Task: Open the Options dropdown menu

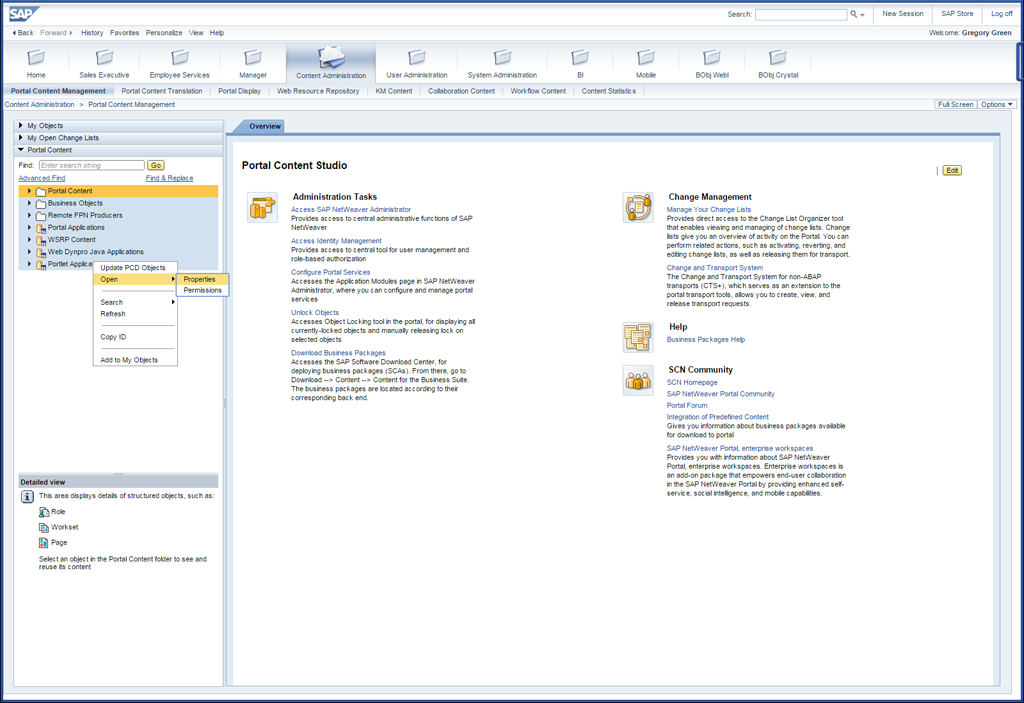Action: pyautogui.click(x=996, y=104)
